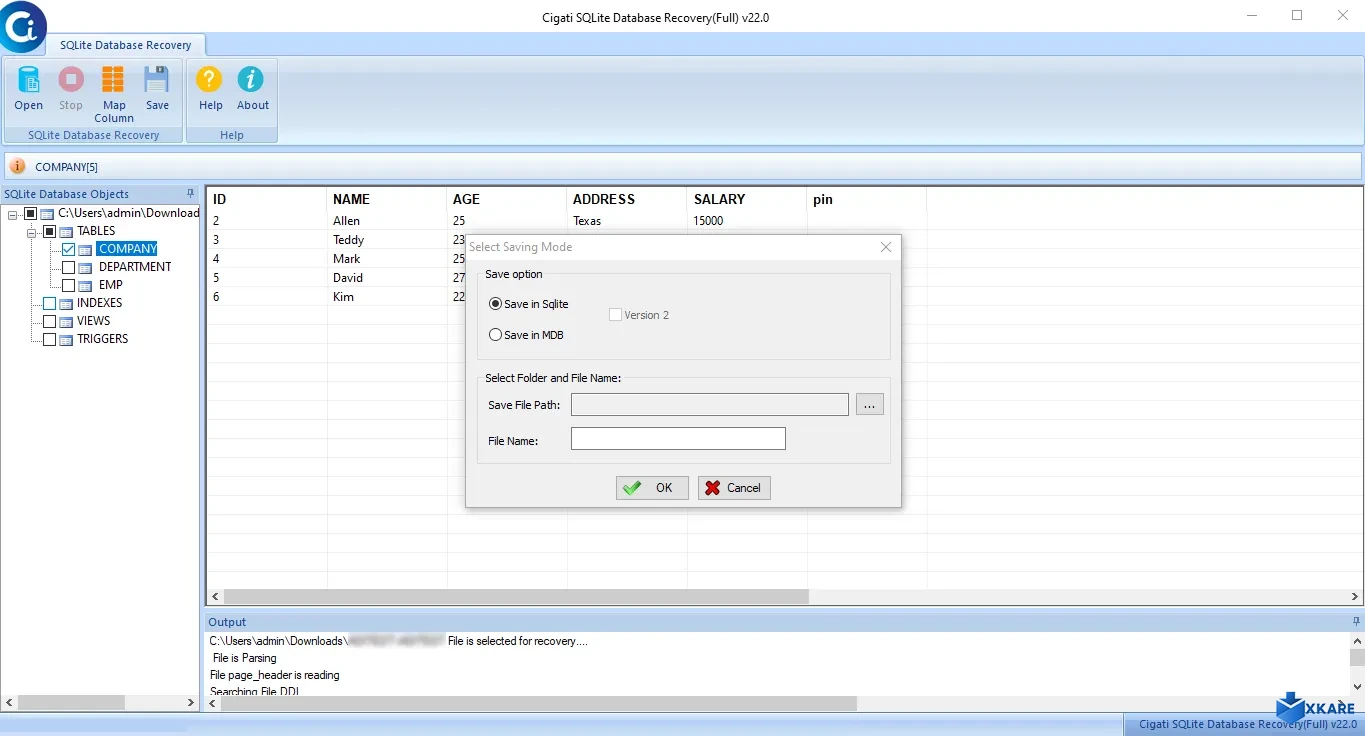The width and height of the screenshot is (1365, 736).
Task: Click the ADDRESS column header
Action: pyautogui.click(x=627, y=199)
